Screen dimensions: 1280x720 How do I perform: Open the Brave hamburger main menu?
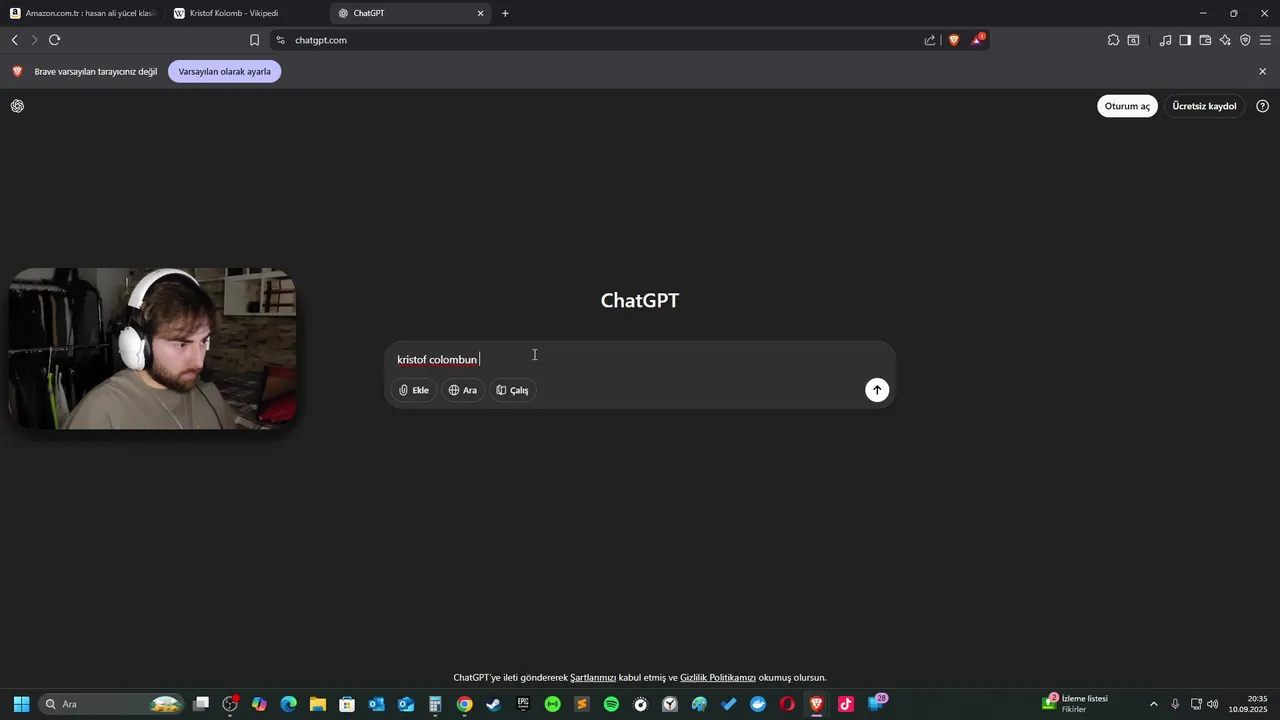1265,40
